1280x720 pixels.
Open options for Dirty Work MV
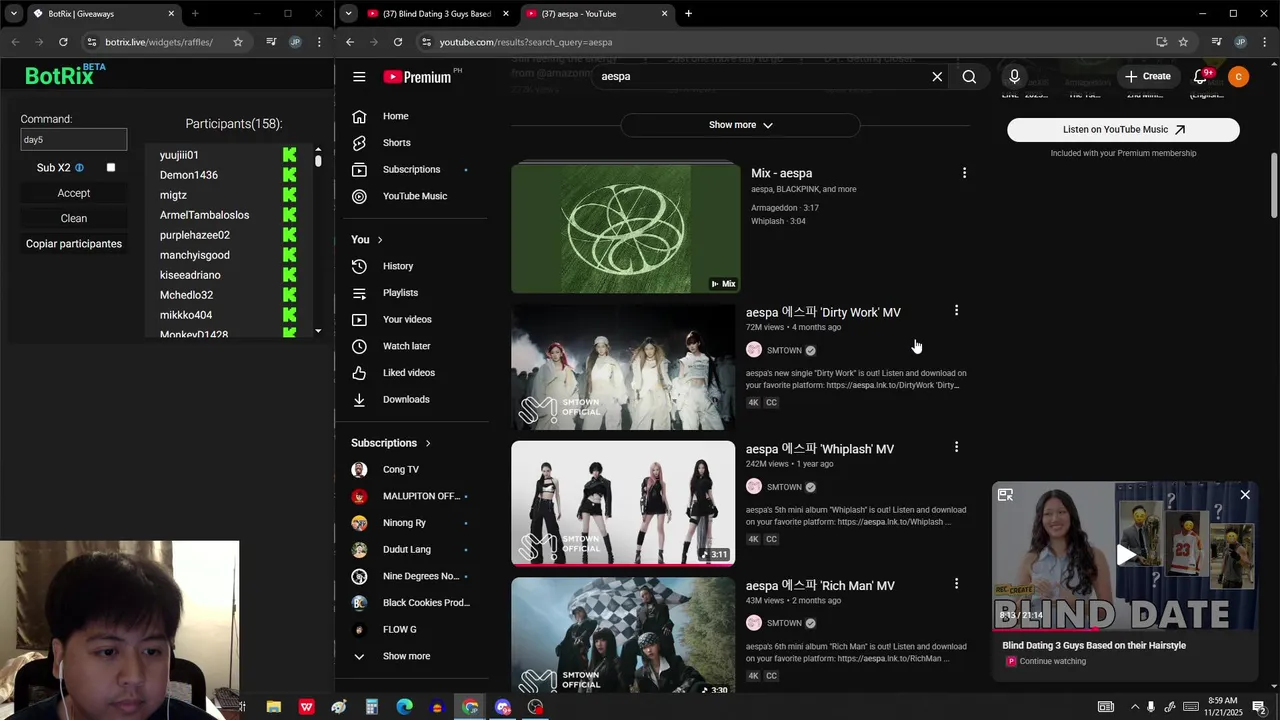pyautogui.click(x=956, y=311)
